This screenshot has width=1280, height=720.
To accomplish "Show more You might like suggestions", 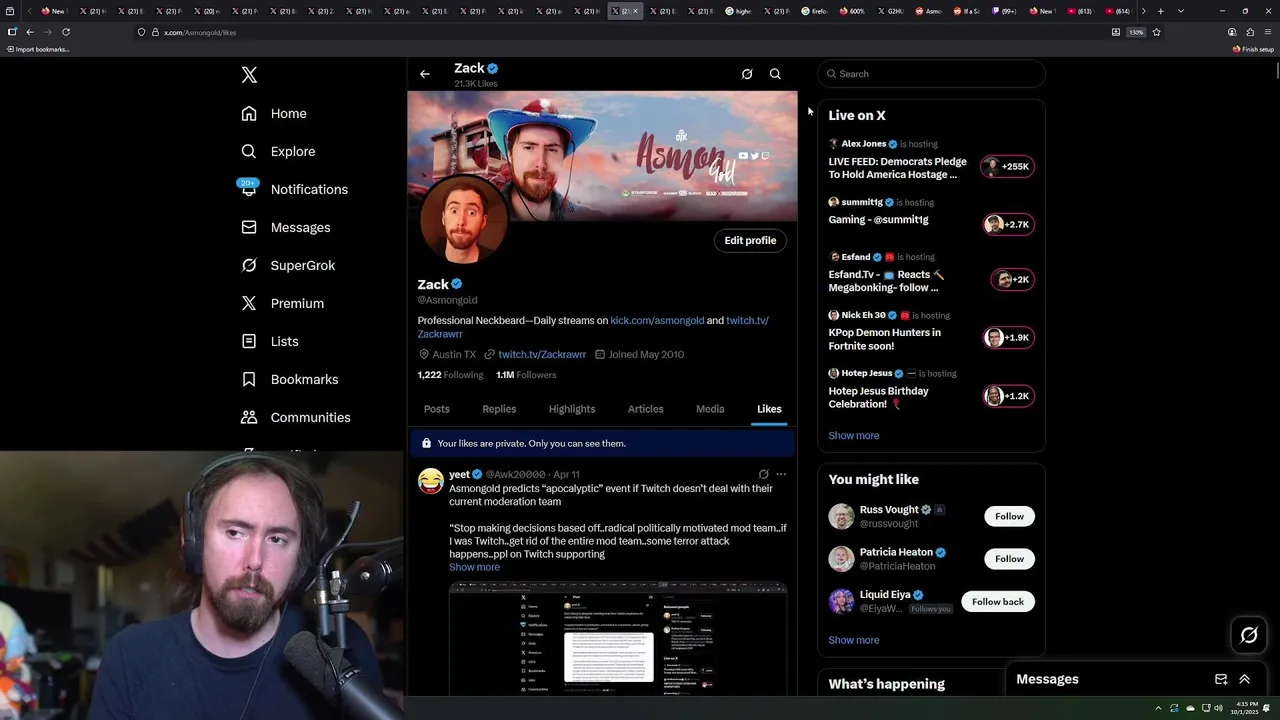I will (x=854, y=640).
